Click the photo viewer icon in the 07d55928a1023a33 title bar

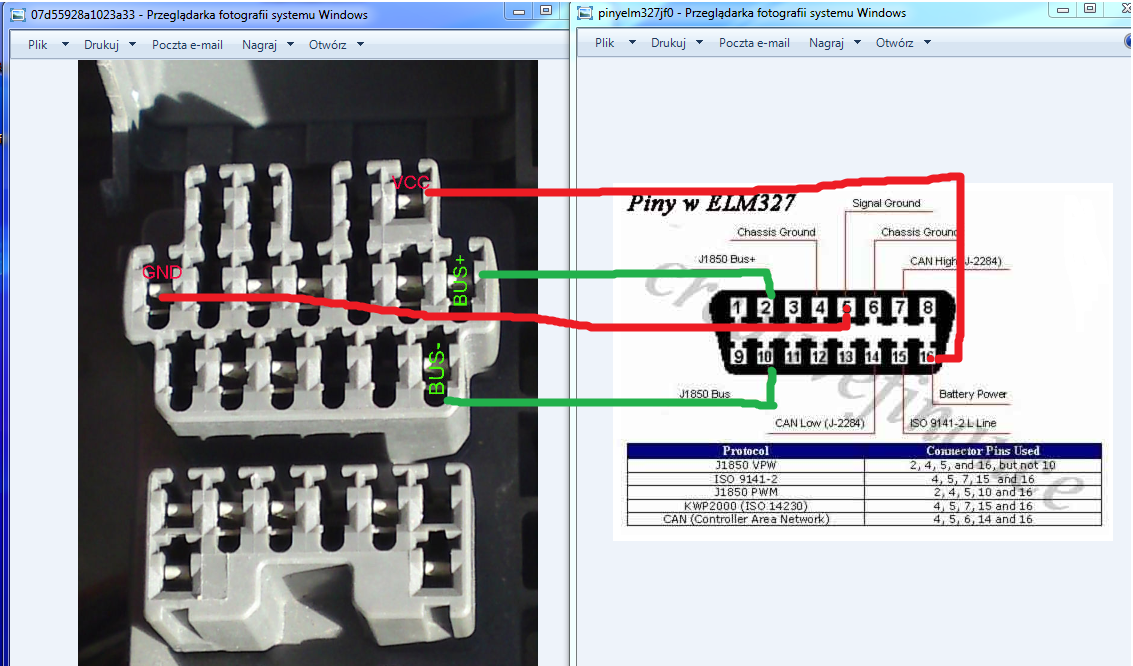pyautogui.click(x=17, y=15)
